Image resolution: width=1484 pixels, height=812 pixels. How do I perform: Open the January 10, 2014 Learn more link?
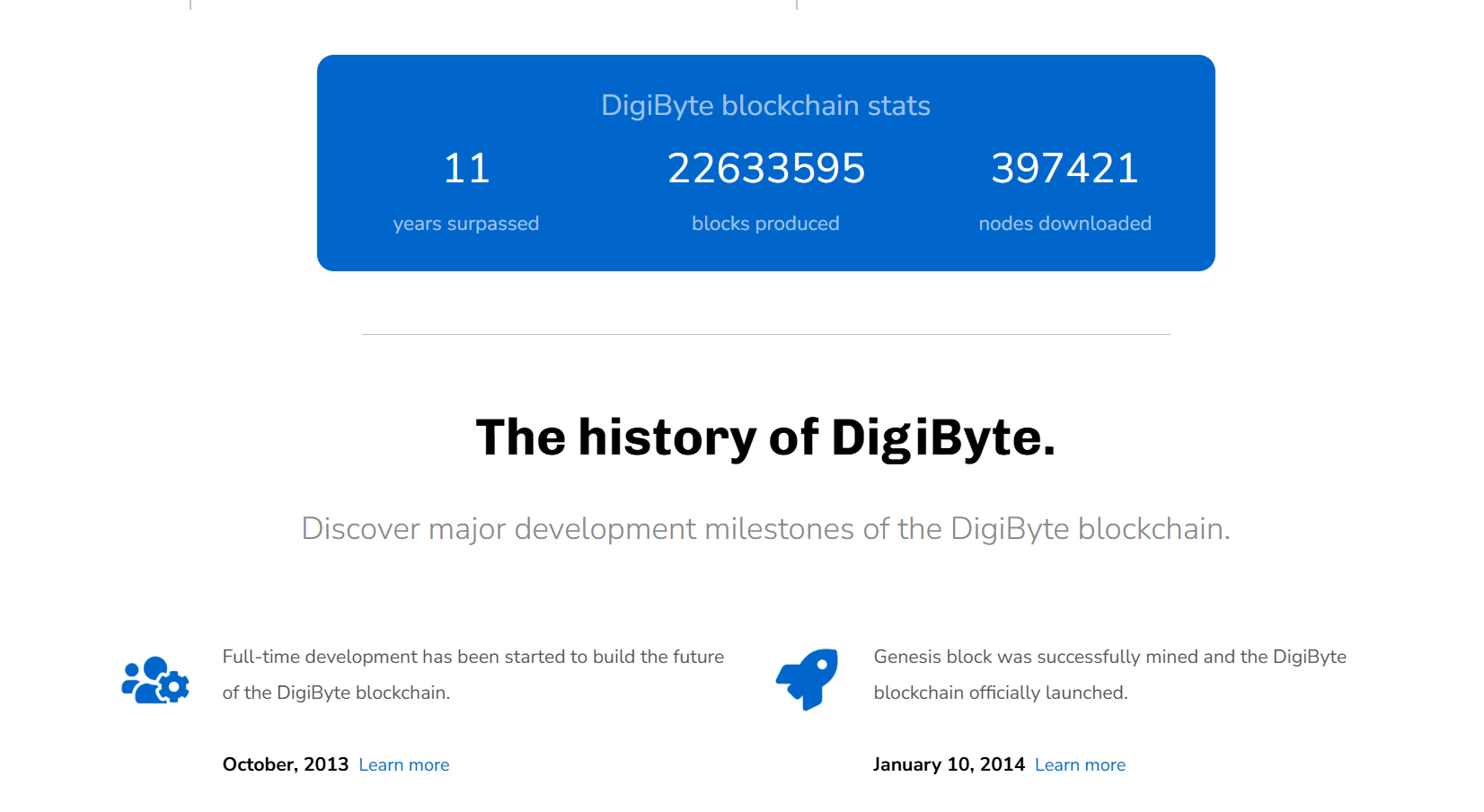[x=1079, y=764]
